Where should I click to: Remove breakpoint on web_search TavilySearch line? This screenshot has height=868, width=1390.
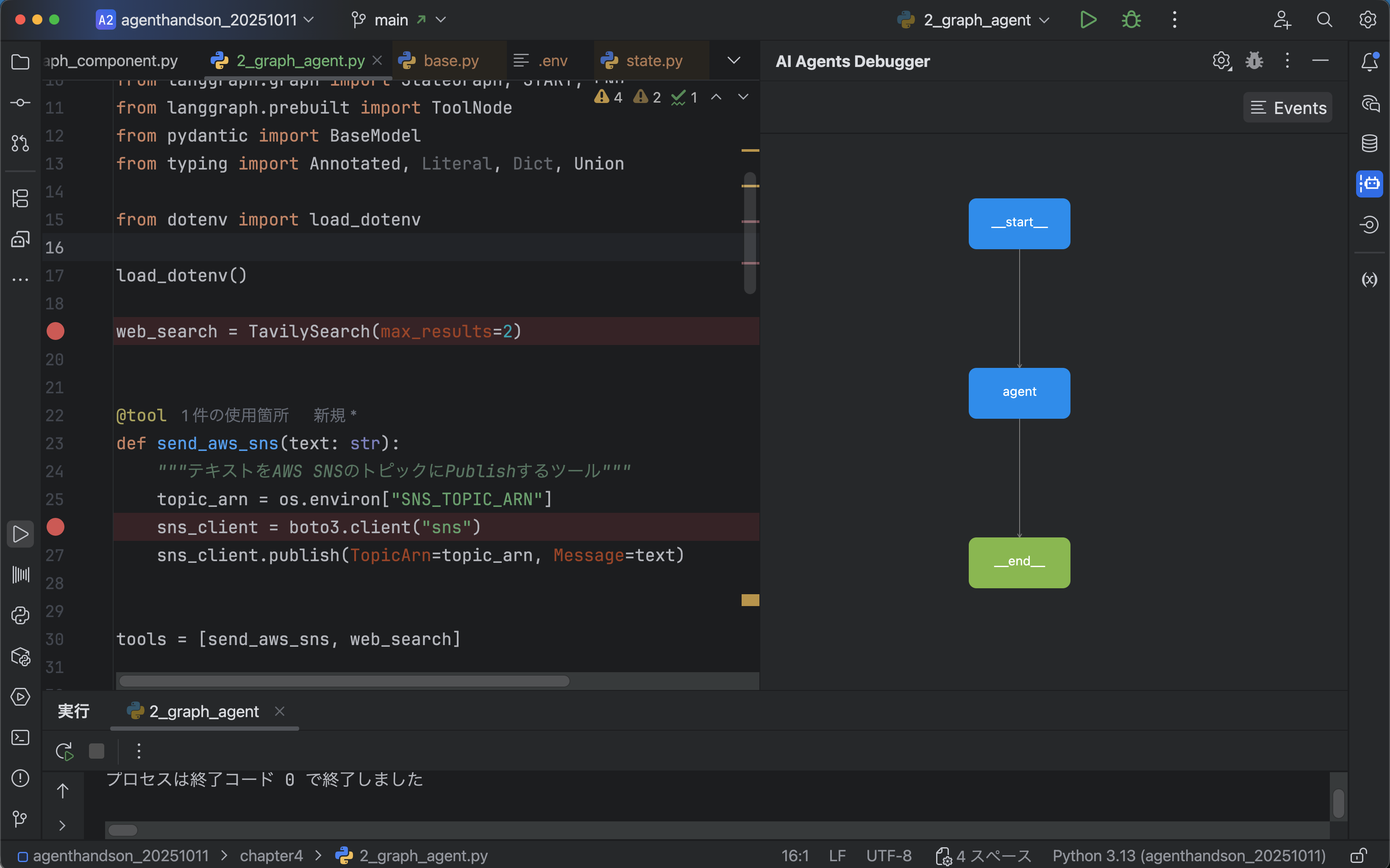(55, 331)
